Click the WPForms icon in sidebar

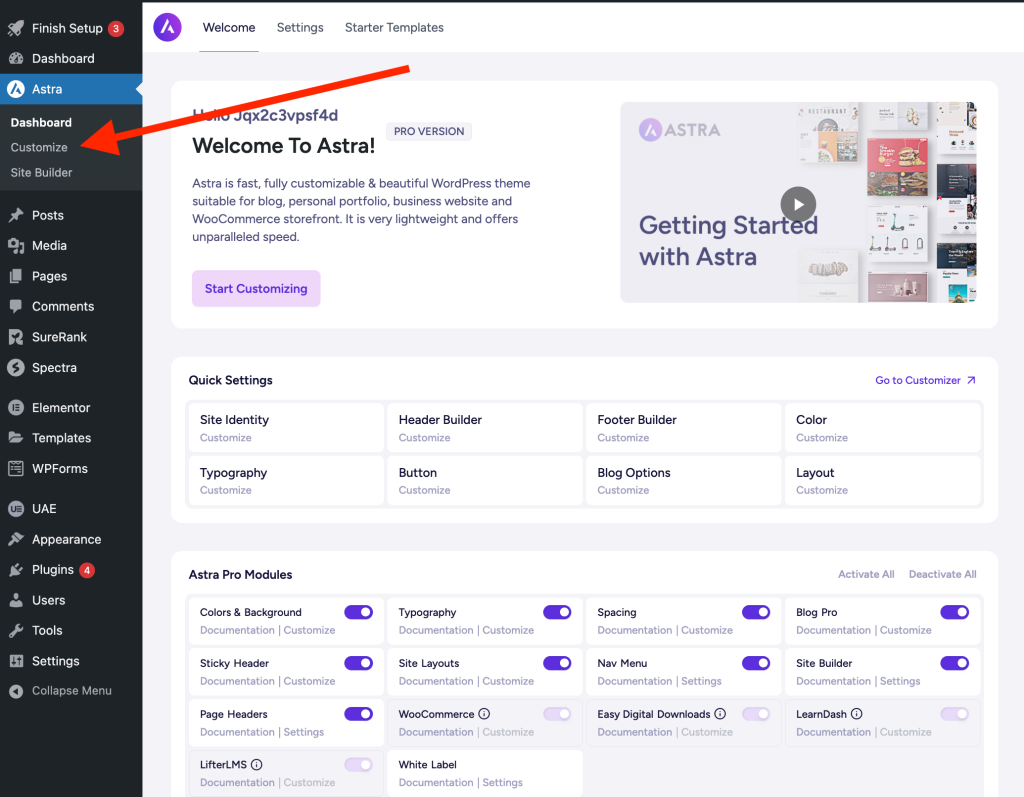(15, 469)
